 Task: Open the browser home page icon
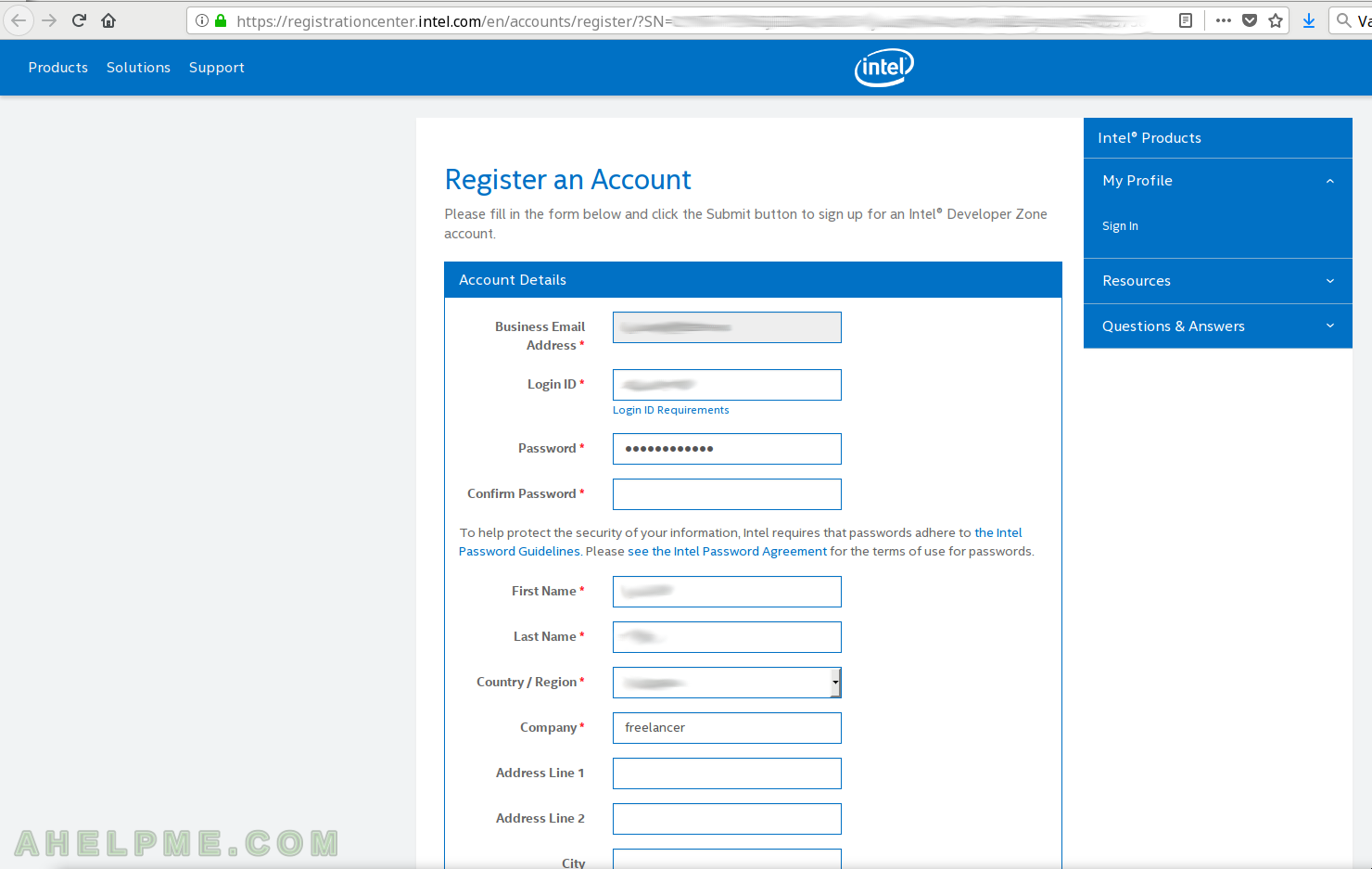[x=108, y=20]
